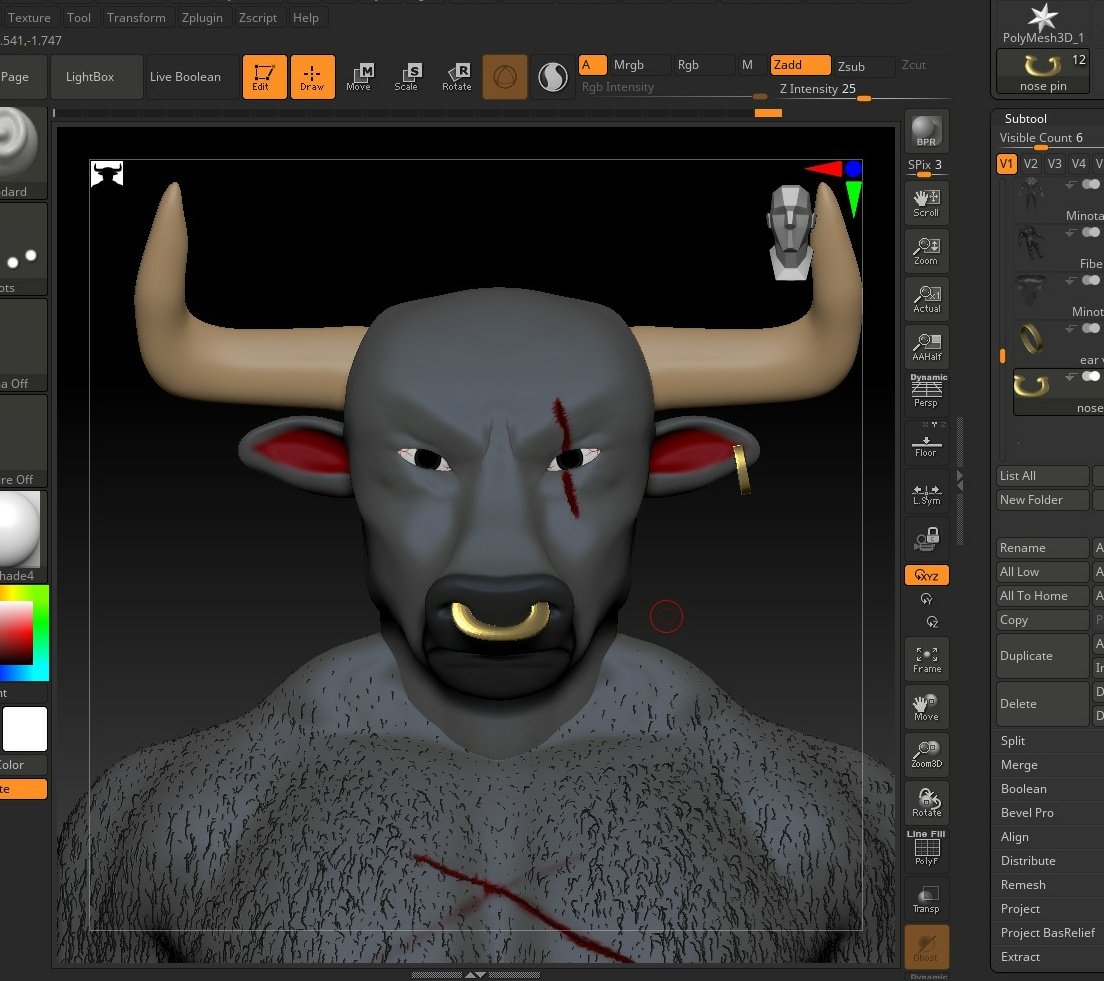
Task: Toggle Live Boolean mode
Action: pos(185,77)
